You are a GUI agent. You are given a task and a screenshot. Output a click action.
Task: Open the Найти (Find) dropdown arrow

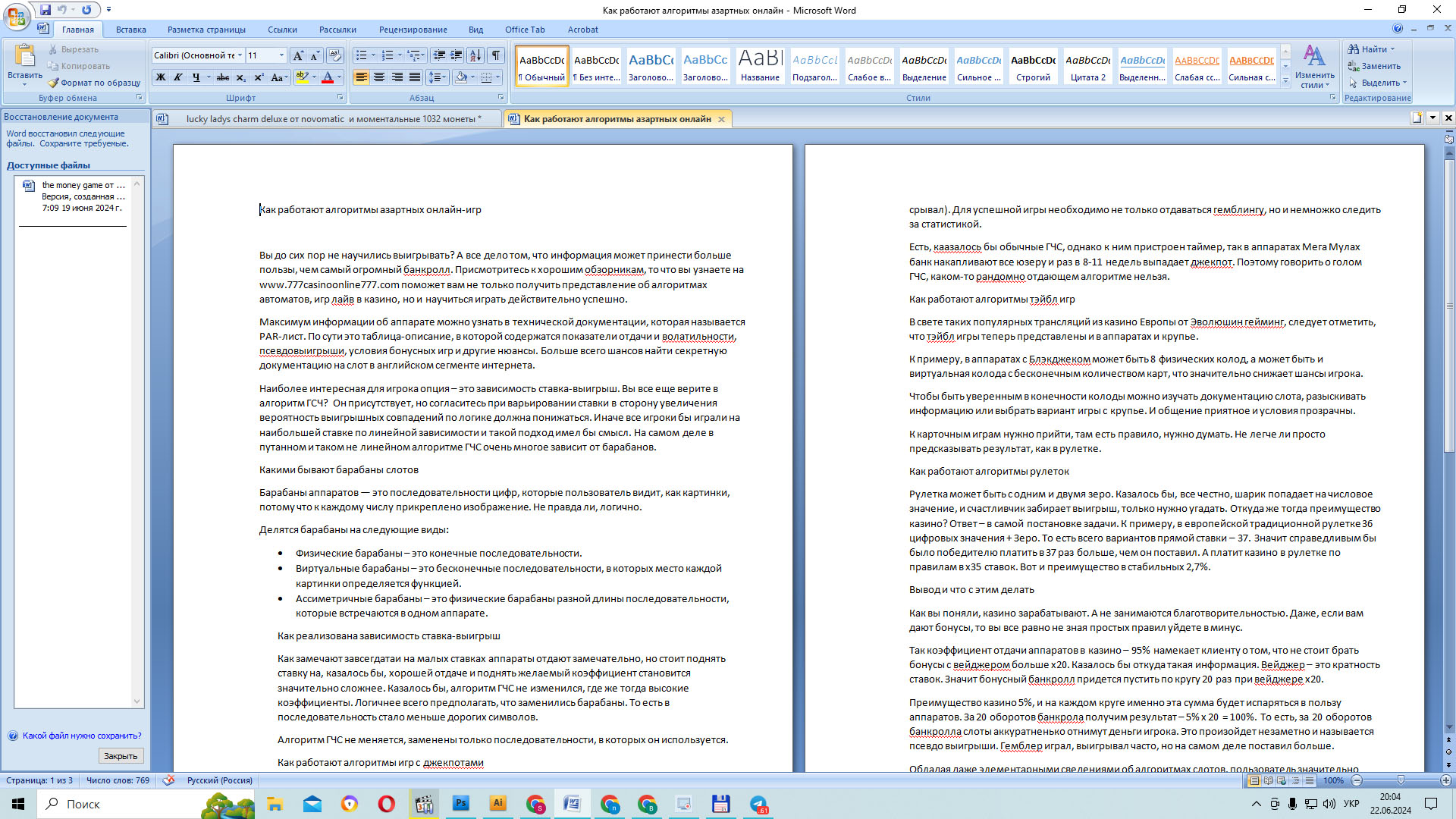coord(1392,49)
